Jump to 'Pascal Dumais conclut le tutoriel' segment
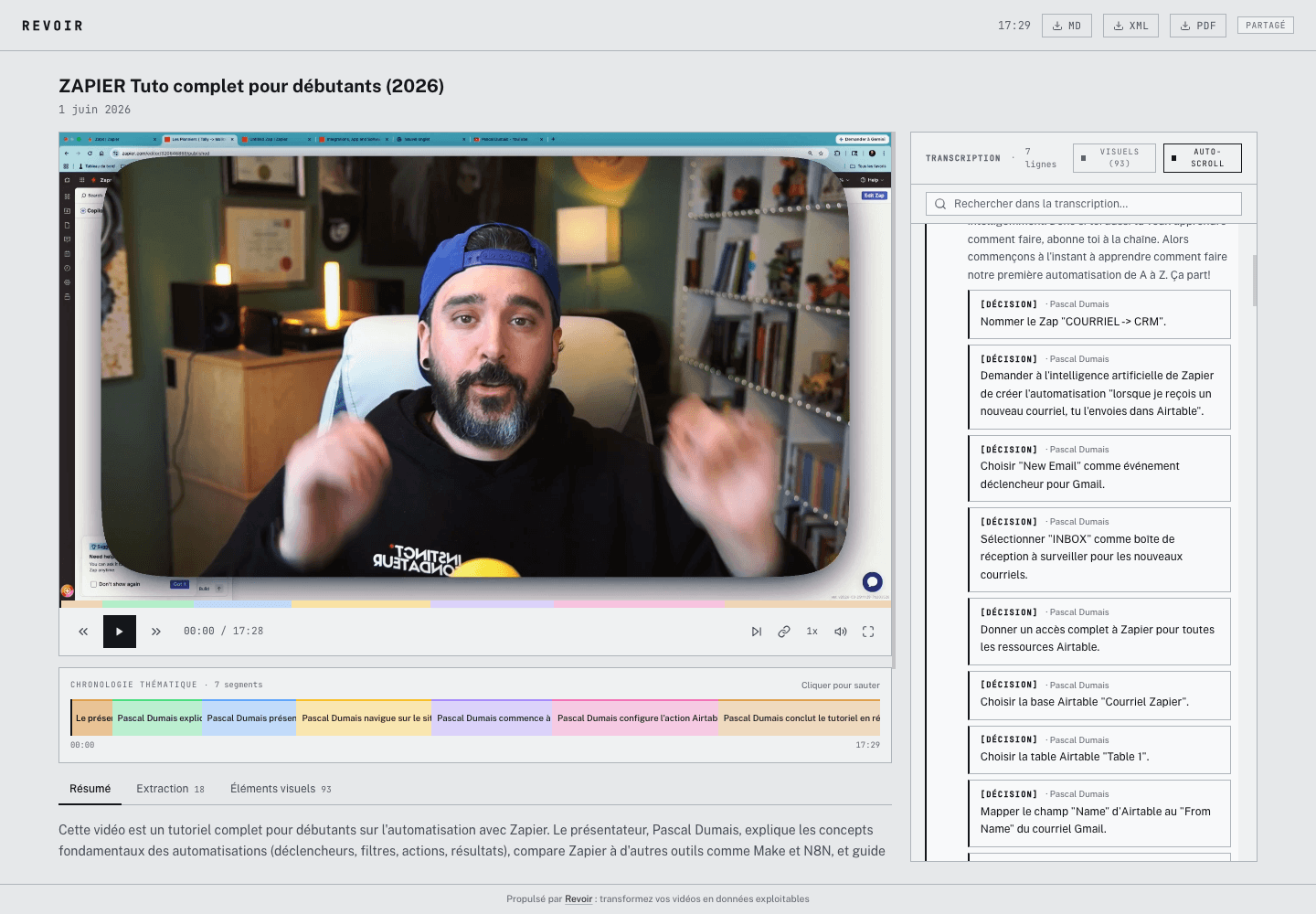Image resolution: width=1316 pixels, height=914 pixels. [800, 718]
